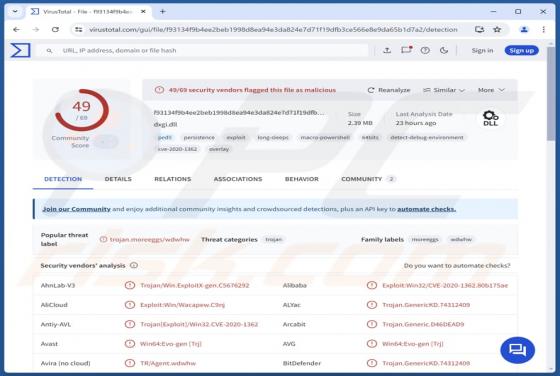Expand the Similar dropdown
This screenshot has height=376, width=560.
pos(444,90)
